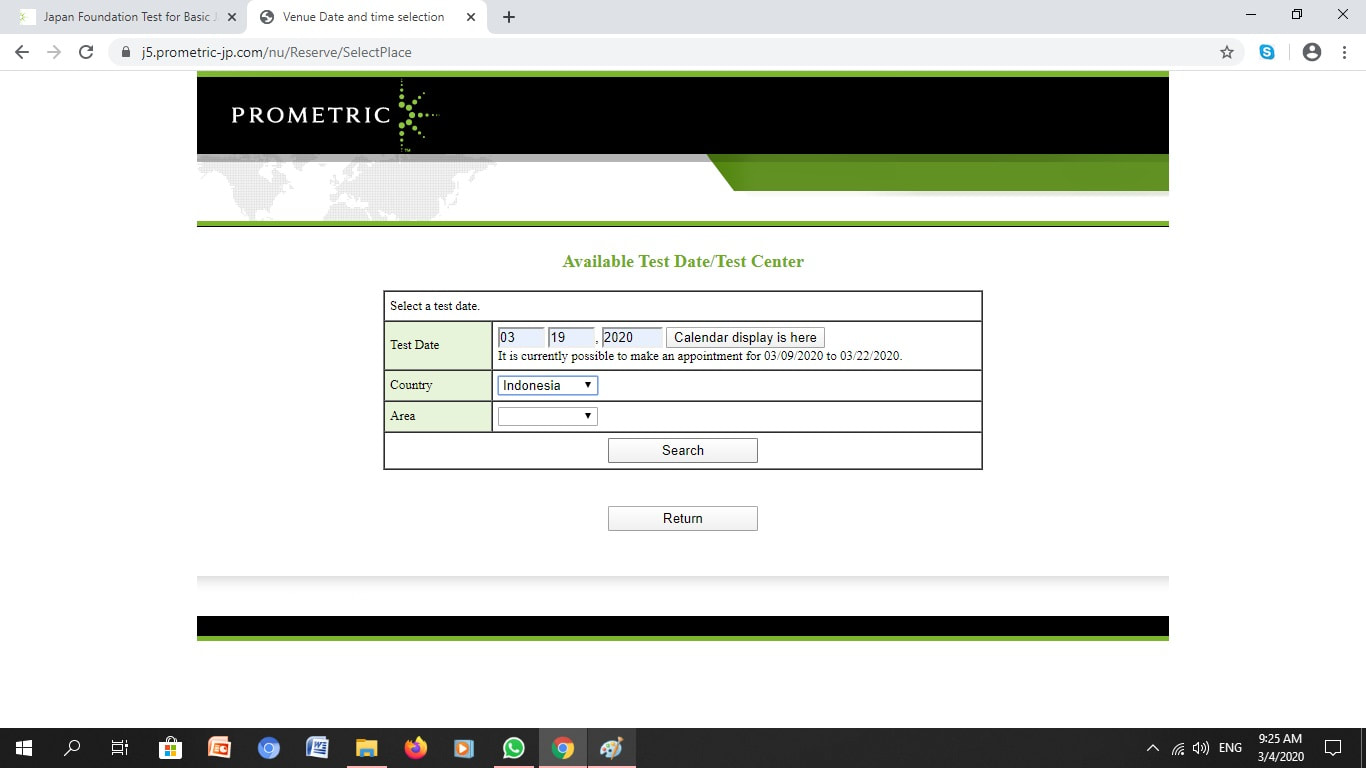Open the Skype extension icon

[x=1267, y=52]
